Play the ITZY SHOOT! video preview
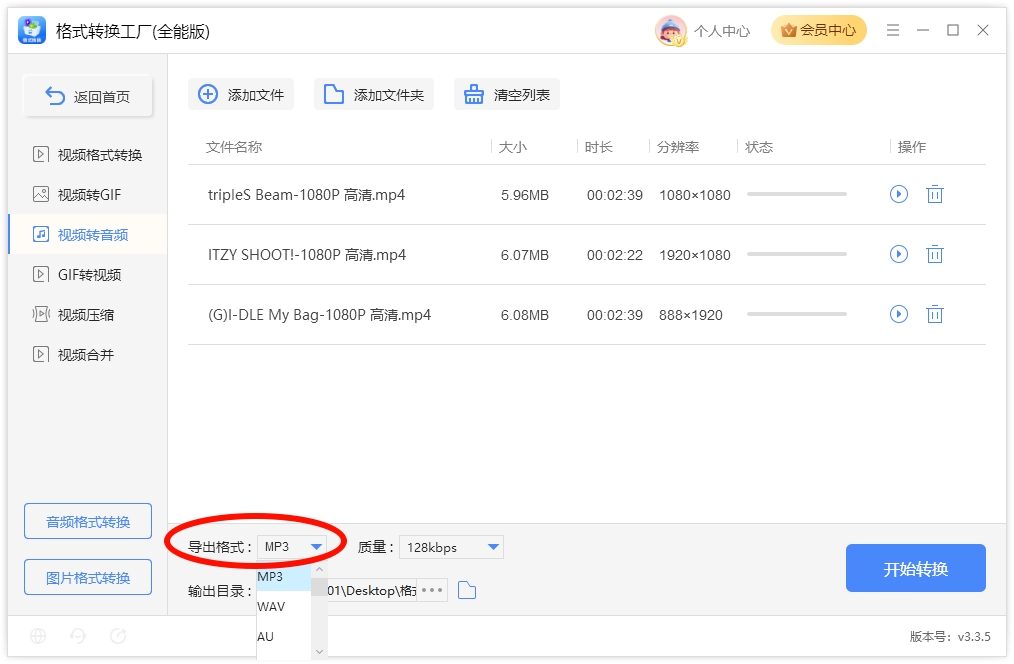 click(x=898, y=254)
